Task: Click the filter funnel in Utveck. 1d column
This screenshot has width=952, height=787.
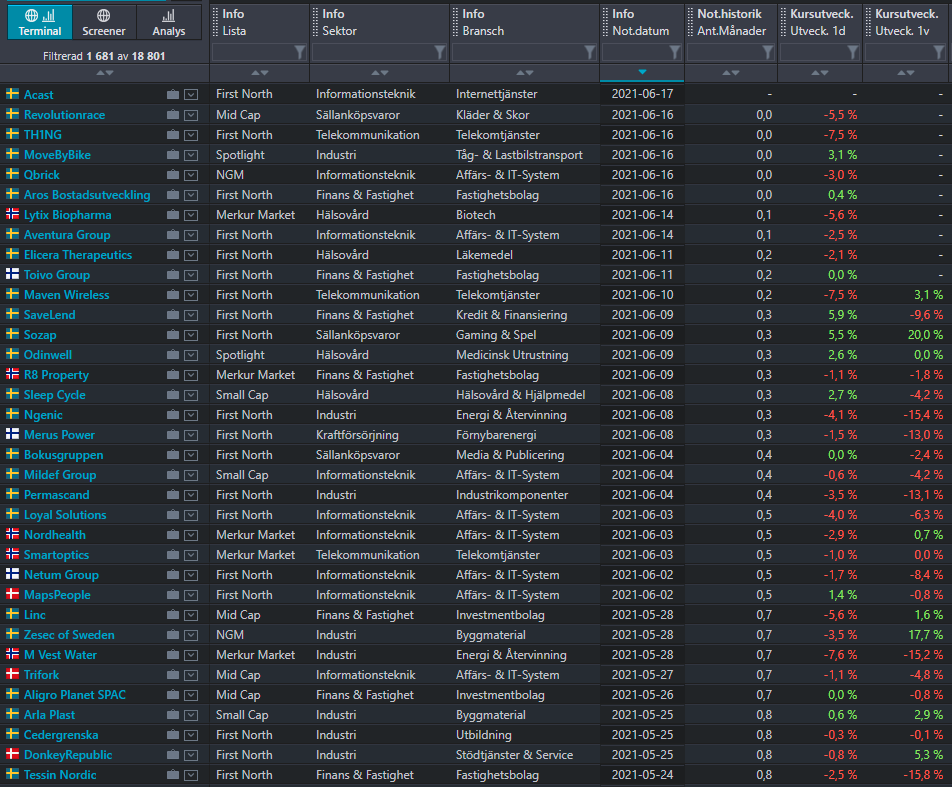Action: (x=853, y=53)
